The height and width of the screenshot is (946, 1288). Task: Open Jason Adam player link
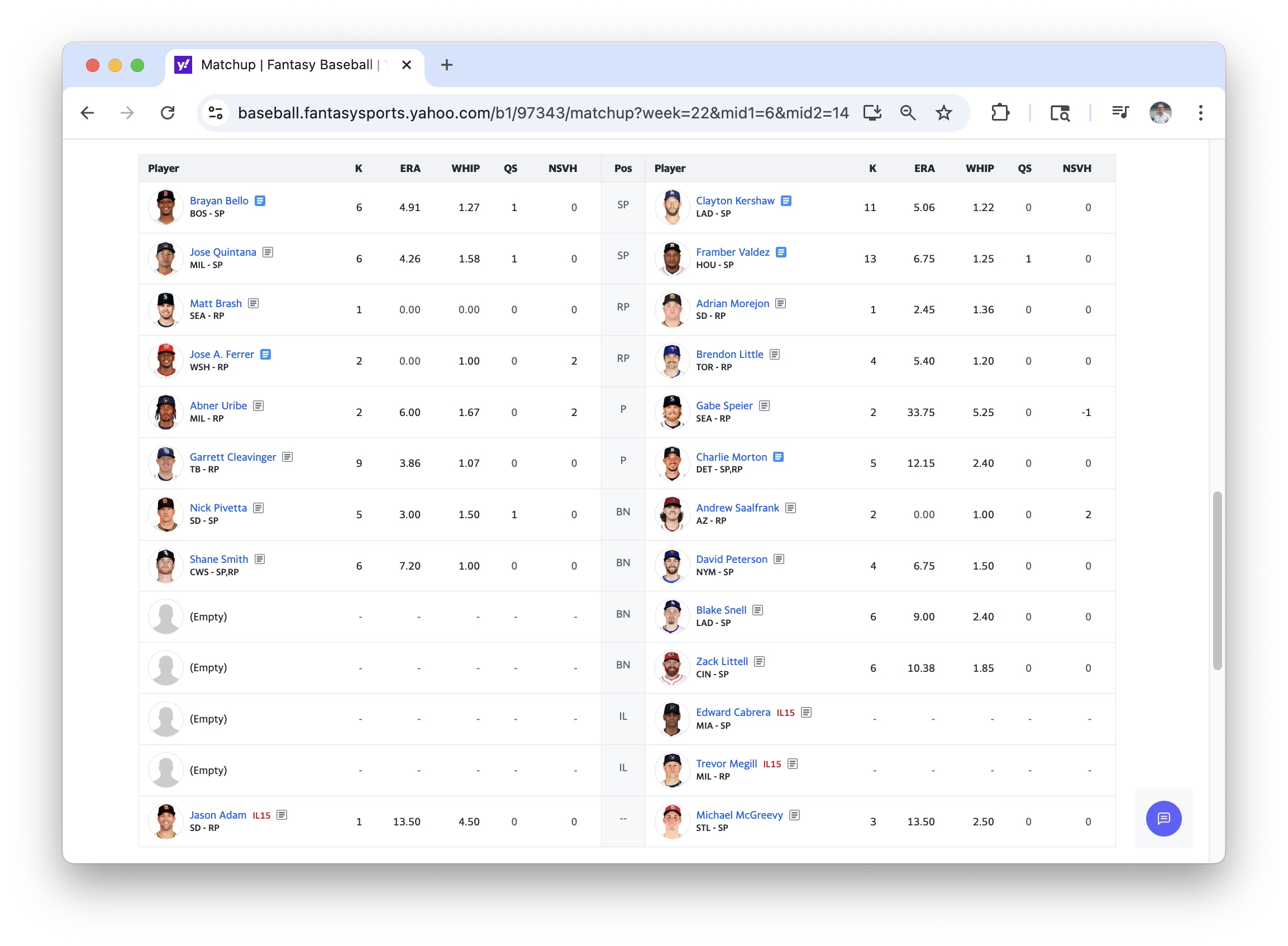218,815
